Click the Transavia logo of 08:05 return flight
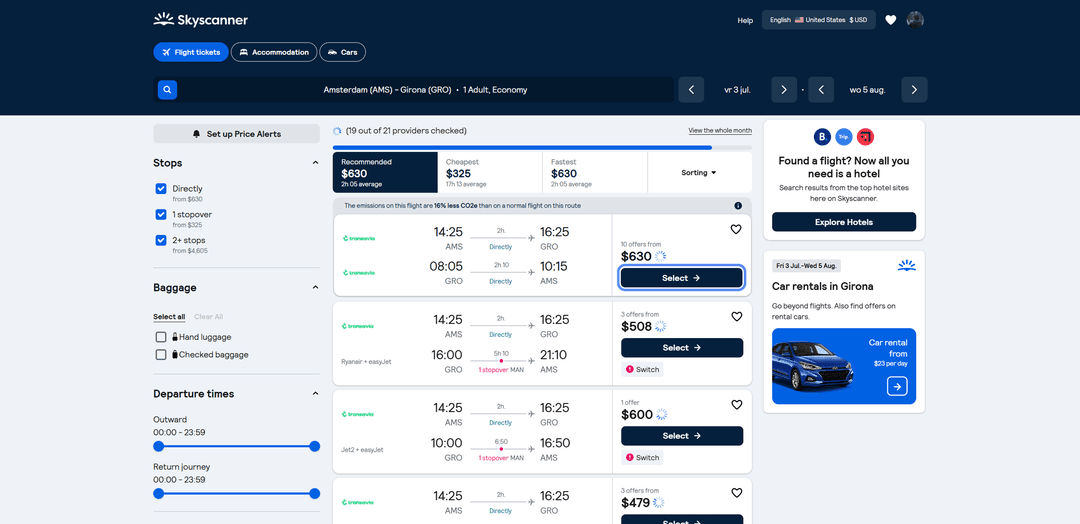Viewport: 1080px width, 524px height. pyautogui.click(x=358, y=273)
